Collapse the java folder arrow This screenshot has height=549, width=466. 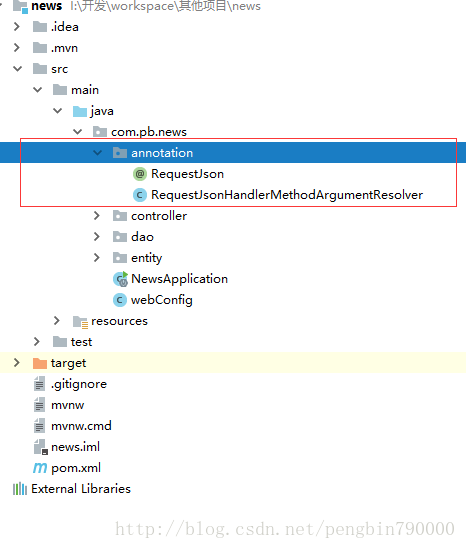point(57,111)
